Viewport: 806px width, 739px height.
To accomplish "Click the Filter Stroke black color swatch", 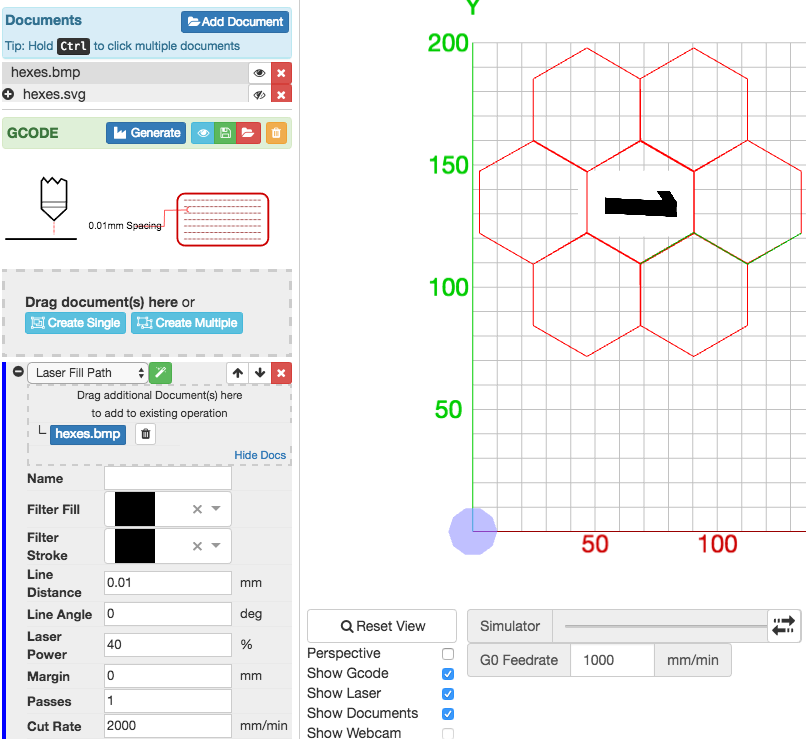I will 135,546.
